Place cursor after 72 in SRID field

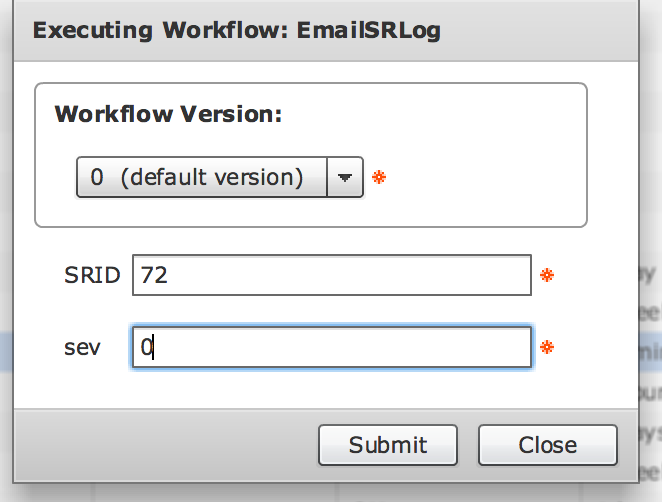coord(170,275)
